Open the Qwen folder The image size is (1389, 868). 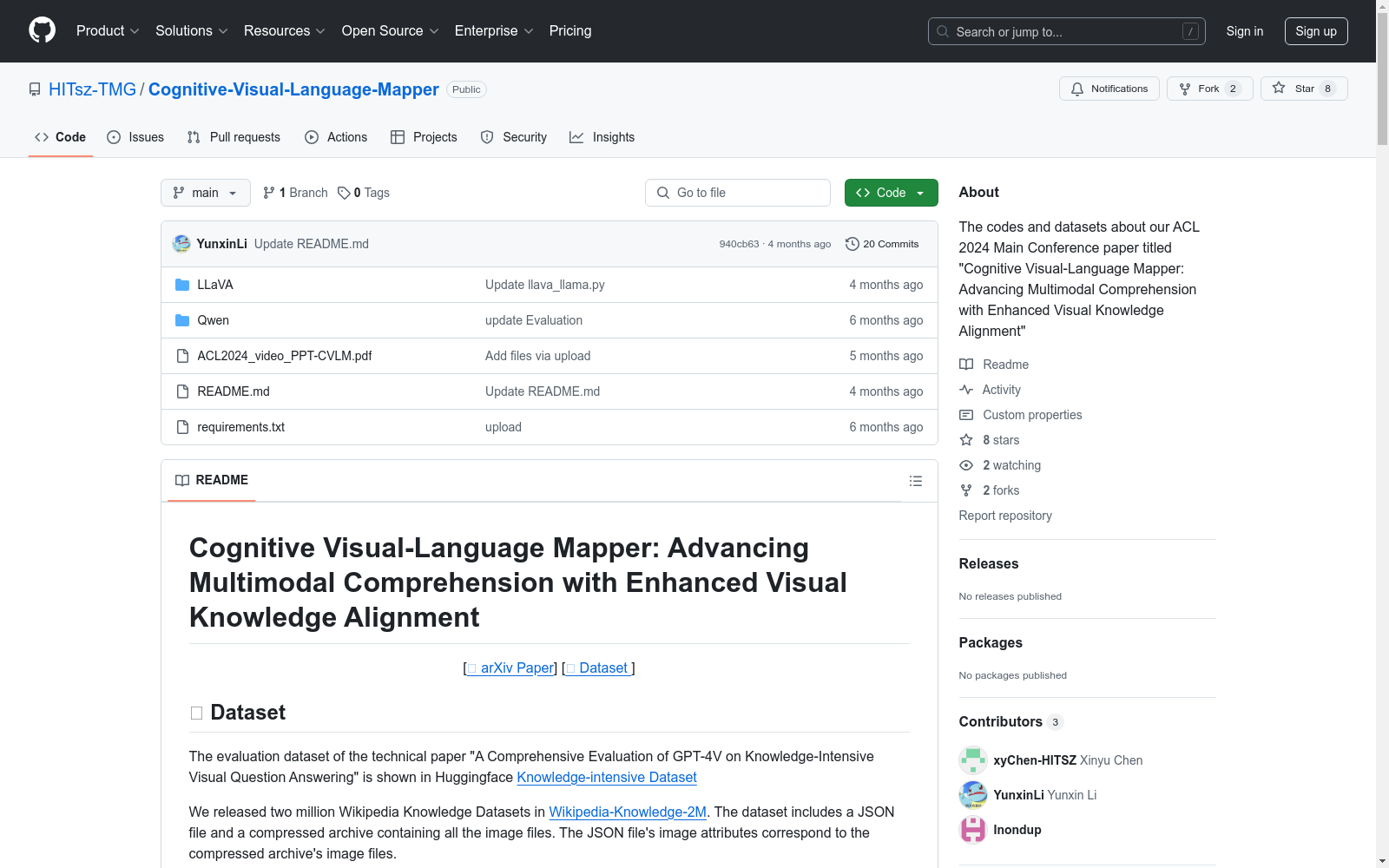click(x=214, y=320)
